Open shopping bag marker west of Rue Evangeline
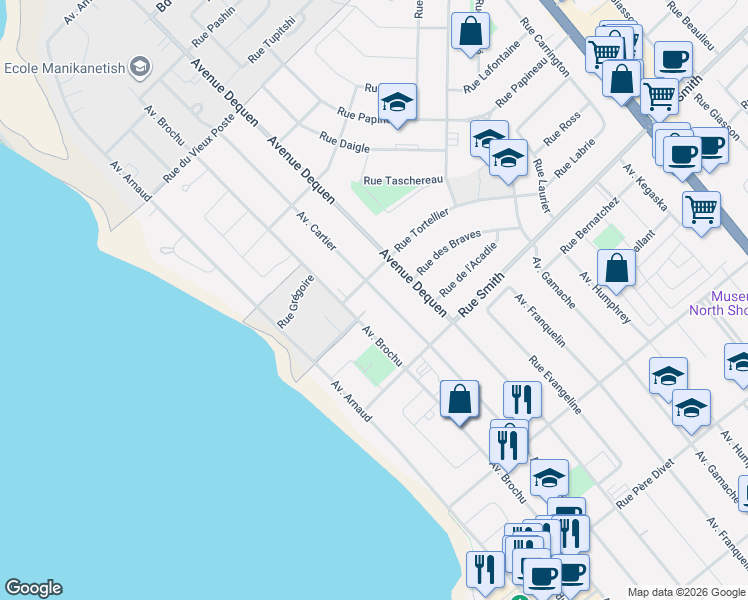The width and height of the screenshot is (748, 600). pos(459,400)
